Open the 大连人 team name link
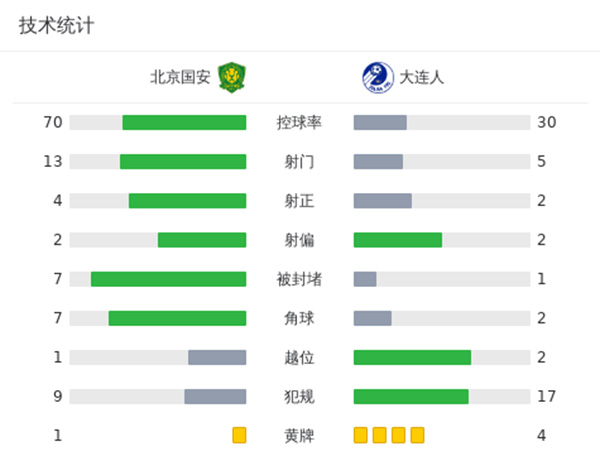Viewport: 600px width, 456px height. click(x=422, y=77)
